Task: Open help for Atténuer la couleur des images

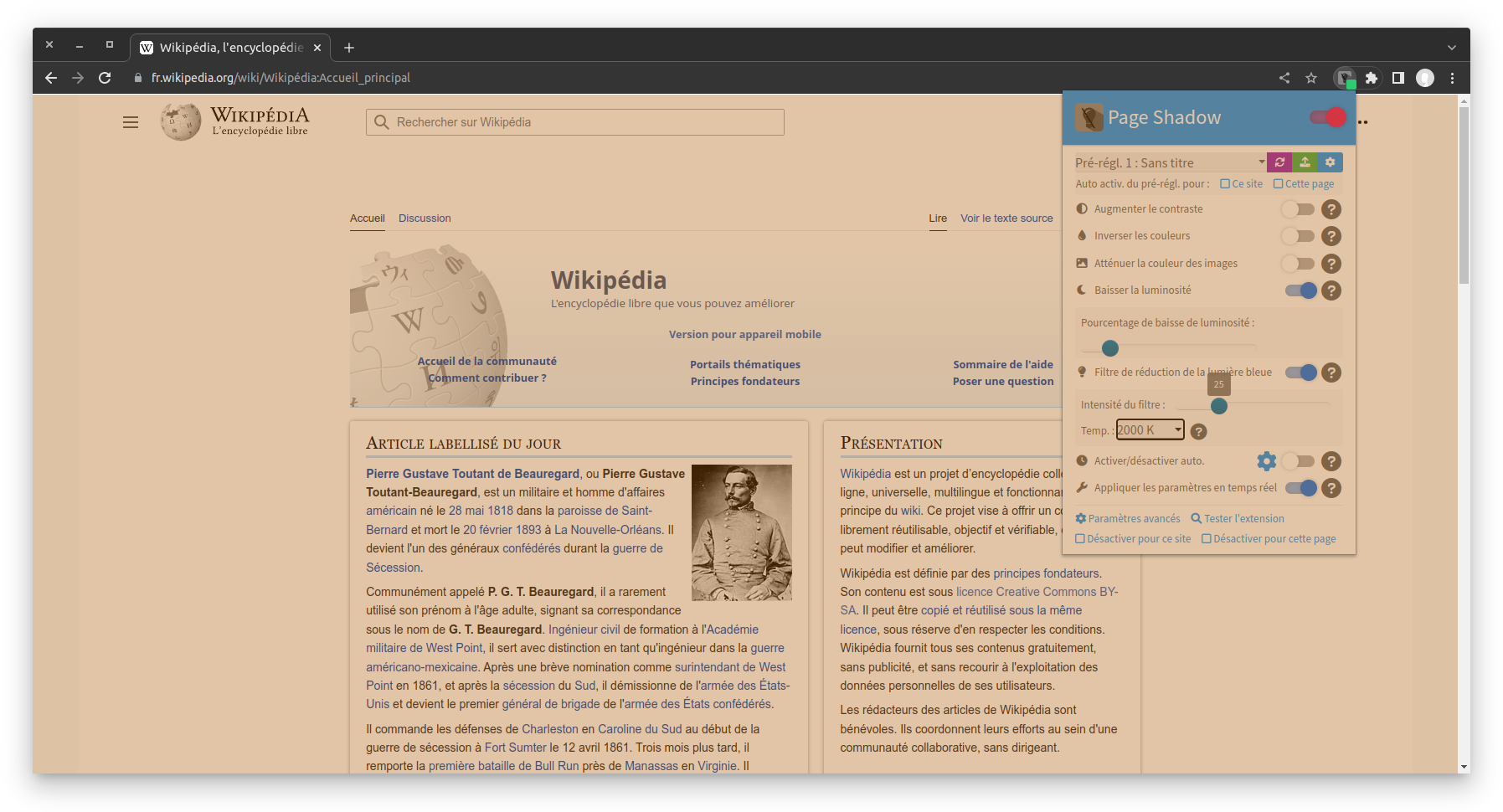Action: click(1331, 264)
